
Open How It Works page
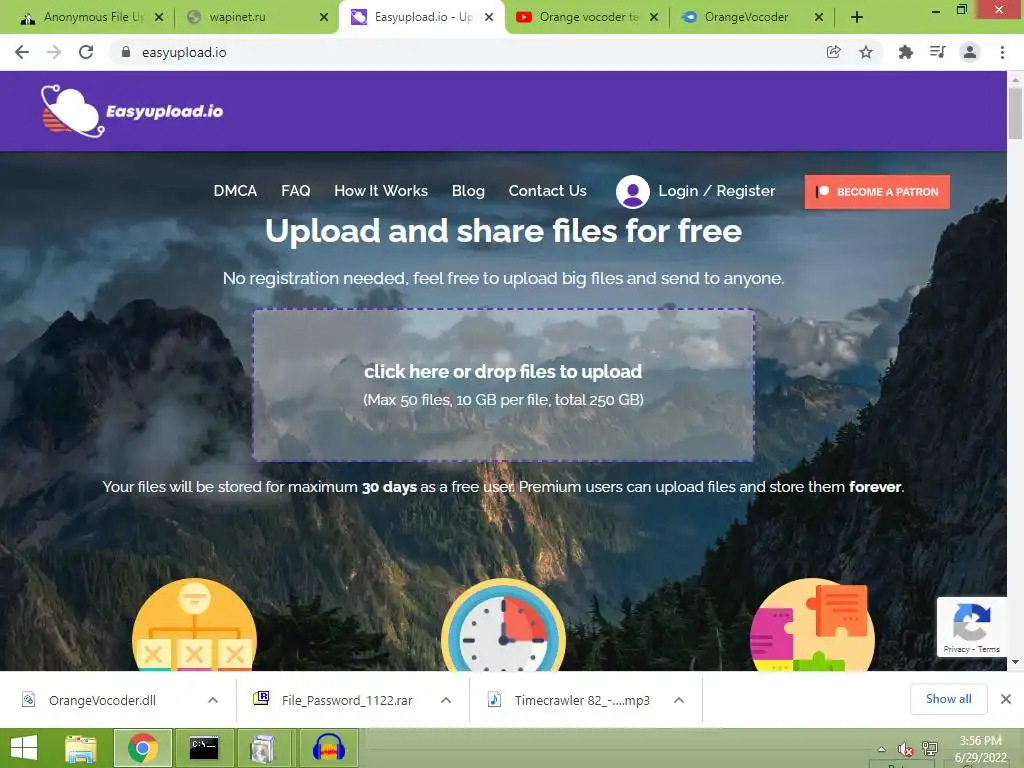(381, 191)
